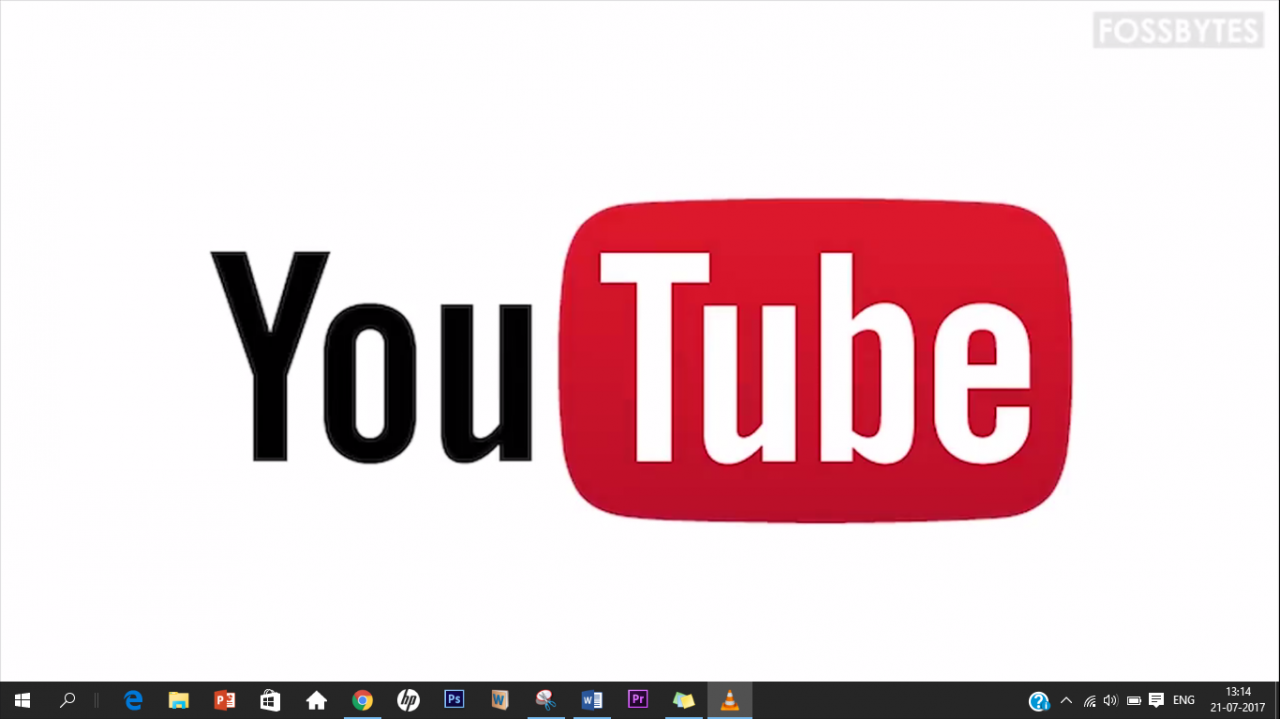Click the white house icon on taskbar
The width and height of the screenshot is (1280, 719).
click(316, 700)
